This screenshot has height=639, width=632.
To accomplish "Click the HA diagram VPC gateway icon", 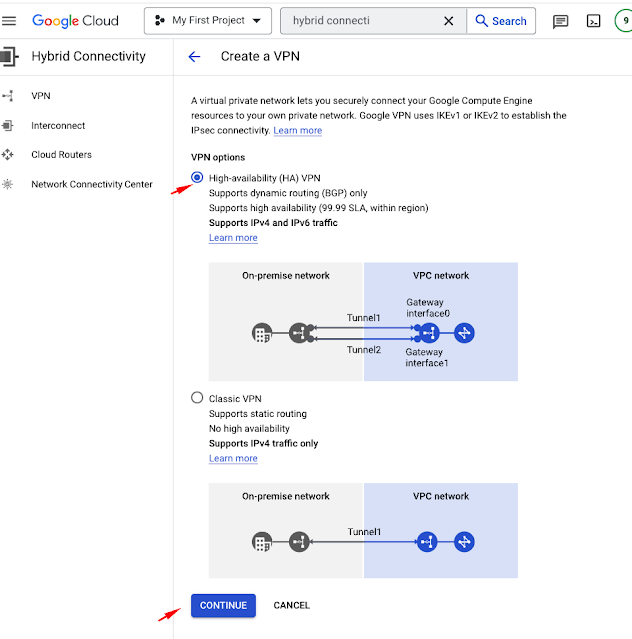I will click(429, 333).
